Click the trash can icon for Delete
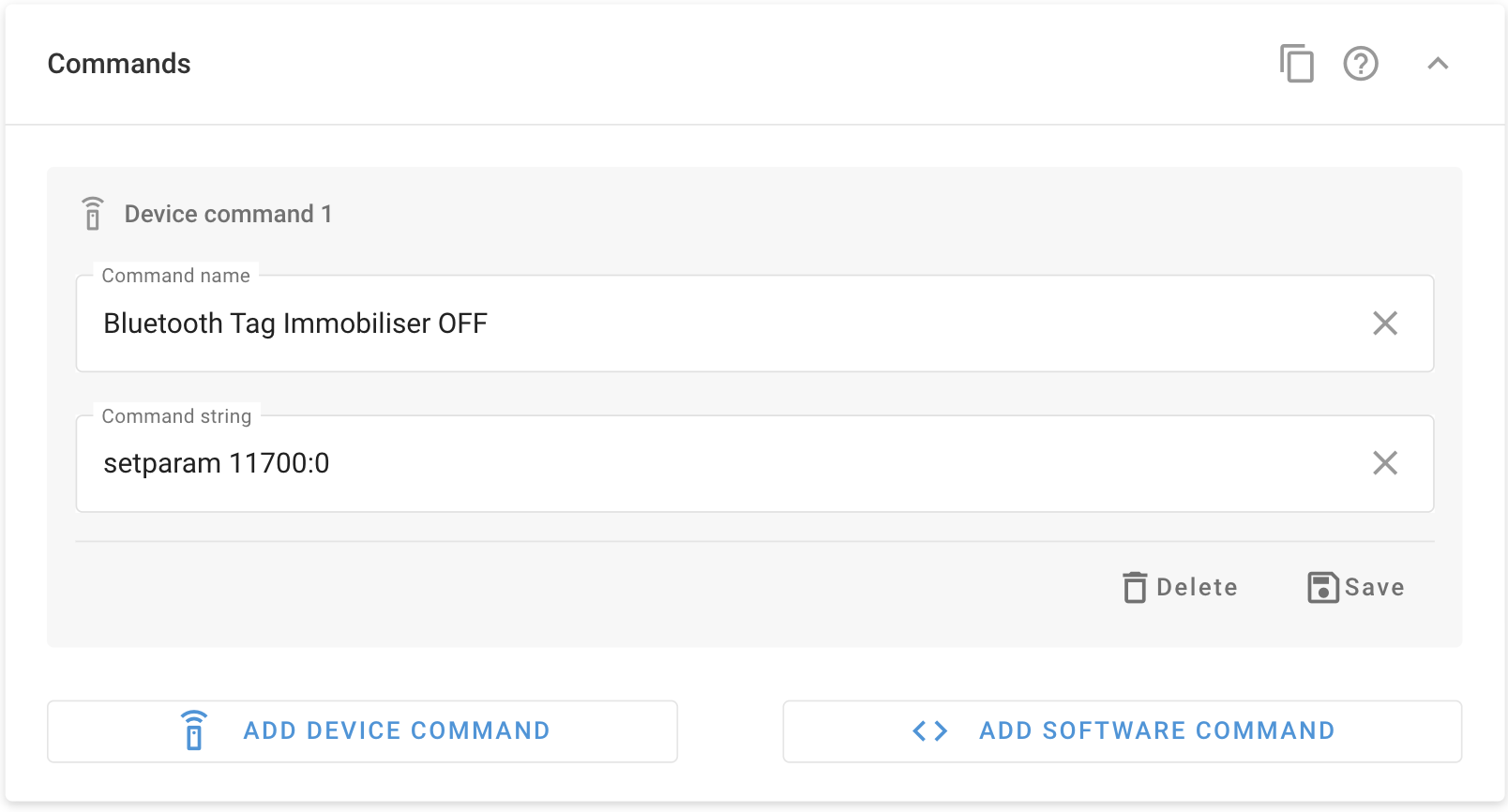The image size is (1508, 812). tap(1135, 587)
